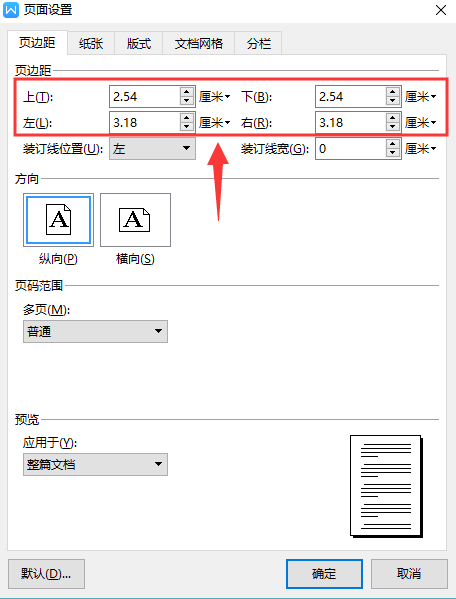Image resolution: width=456 pixels, height=599 pixels.
Task: Change top margin unit 厘米 dropdown
Action: [x=215, y=97]
